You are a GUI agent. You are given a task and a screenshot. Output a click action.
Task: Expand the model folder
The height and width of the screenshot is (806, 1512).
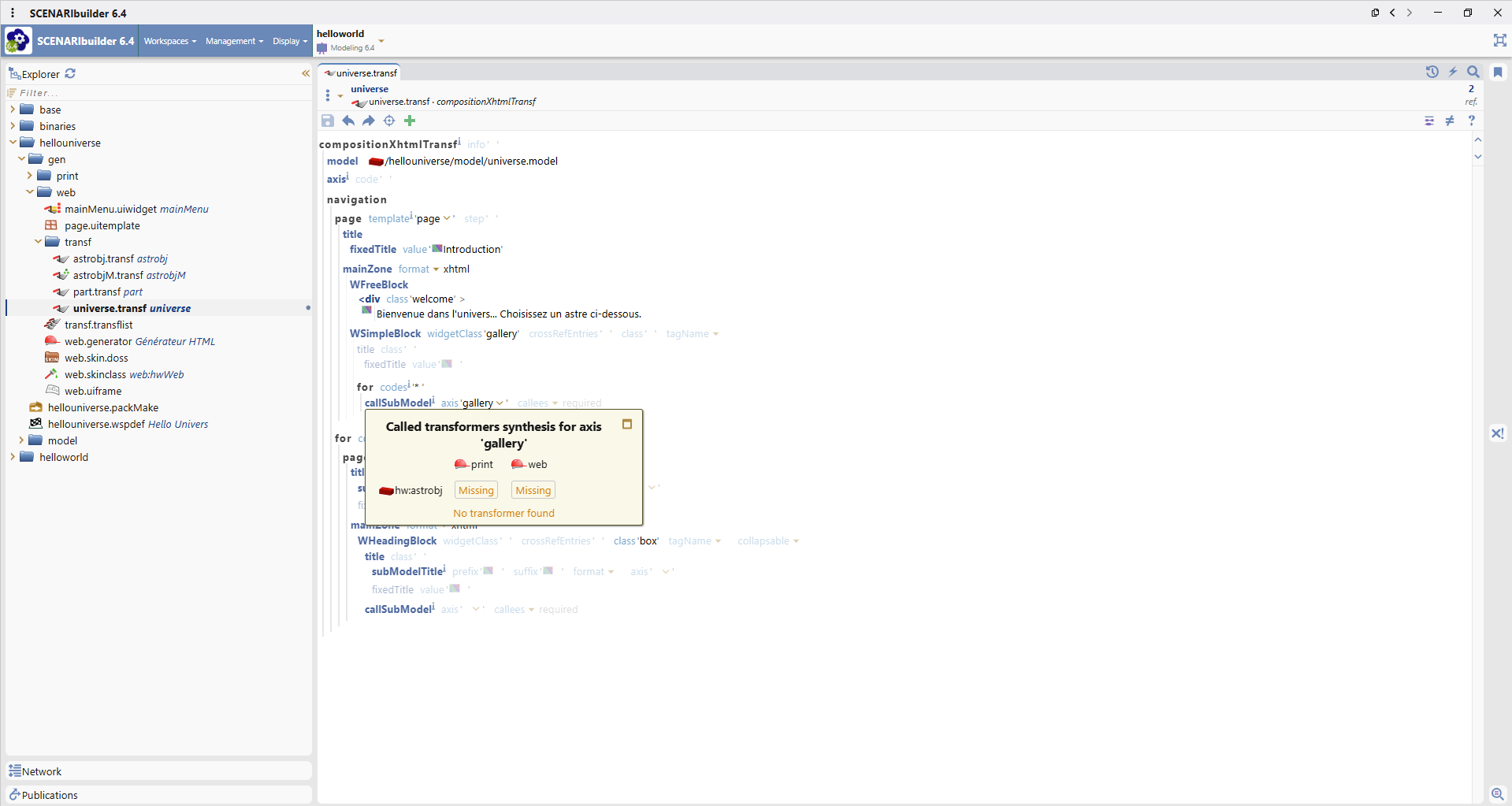point(21,440)
